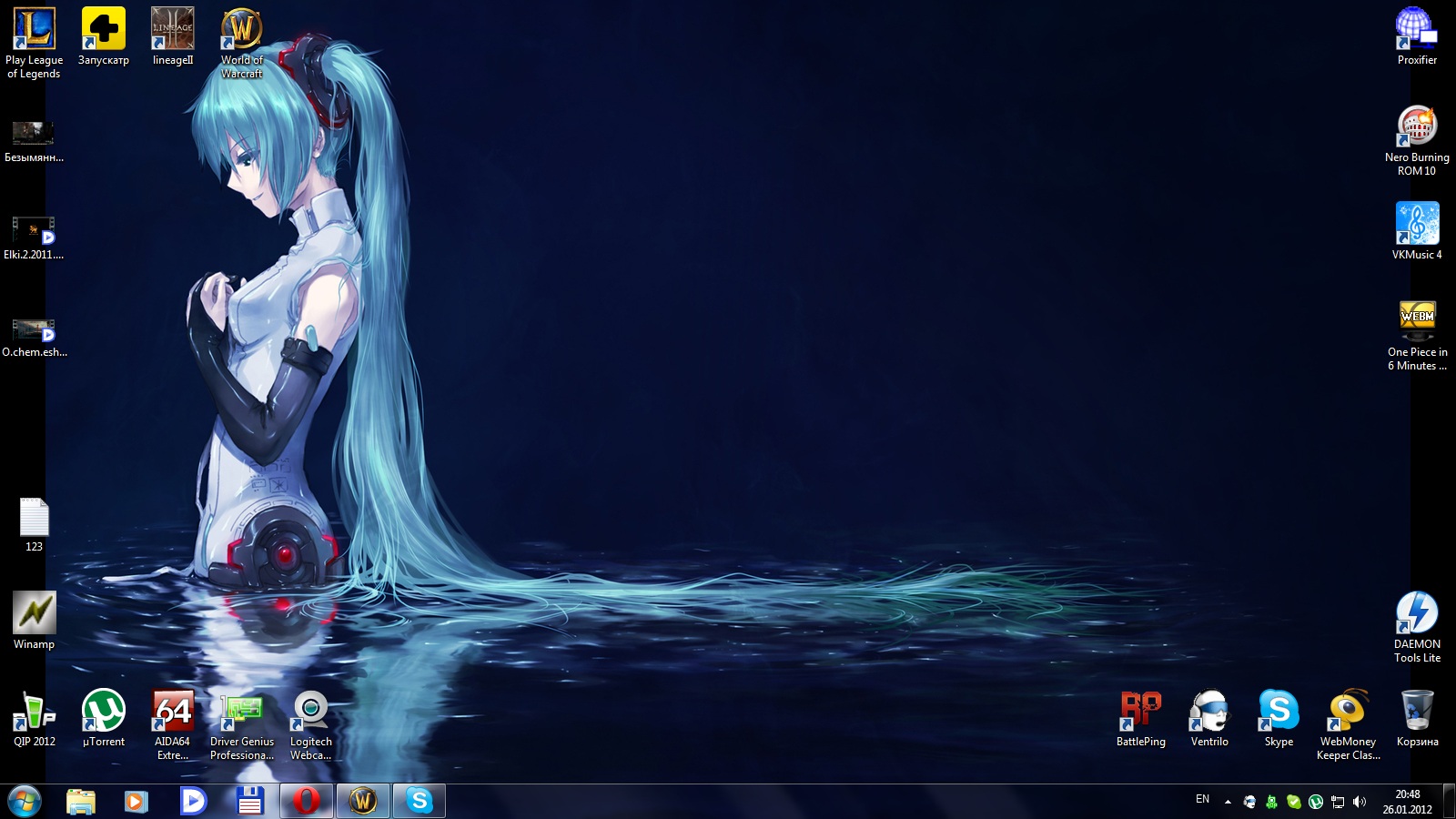
Task: Open AIDA64 Extreme desktop shortcut
Action: (173, 724)
